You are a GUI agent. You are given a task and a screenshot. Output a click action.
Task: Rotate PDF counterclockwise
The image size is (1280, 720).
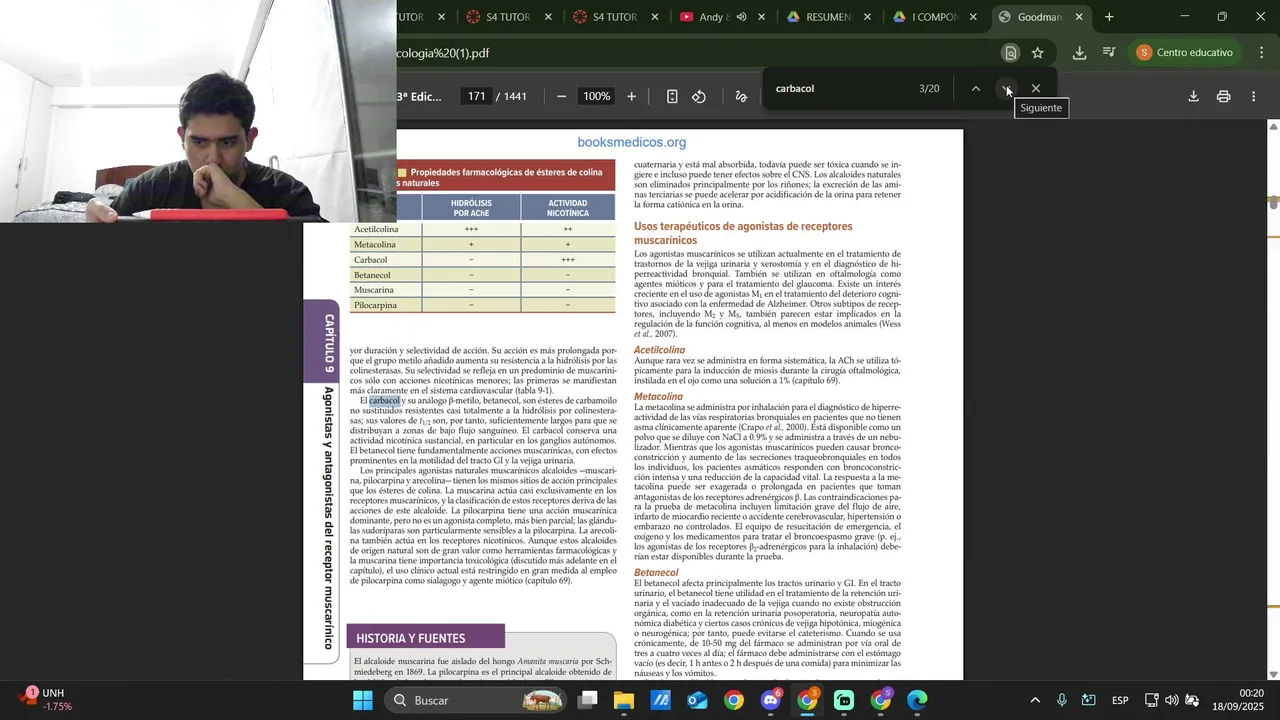pos(699,97)
